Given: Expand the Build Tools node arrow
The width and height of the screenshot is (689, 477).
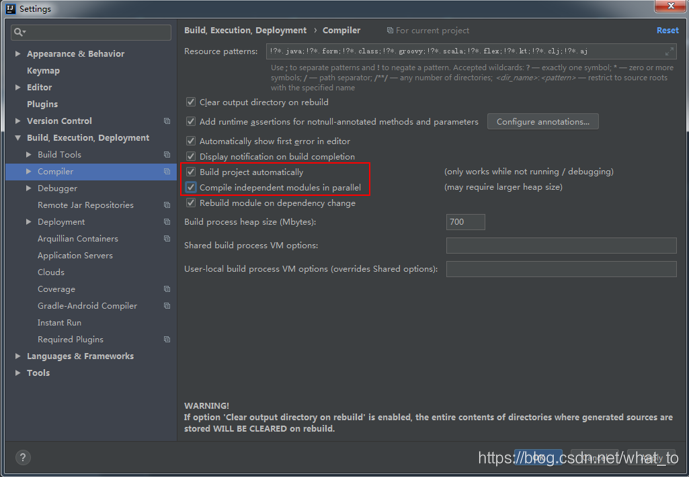Looking at the screenshot, I should tap(29, 155).
